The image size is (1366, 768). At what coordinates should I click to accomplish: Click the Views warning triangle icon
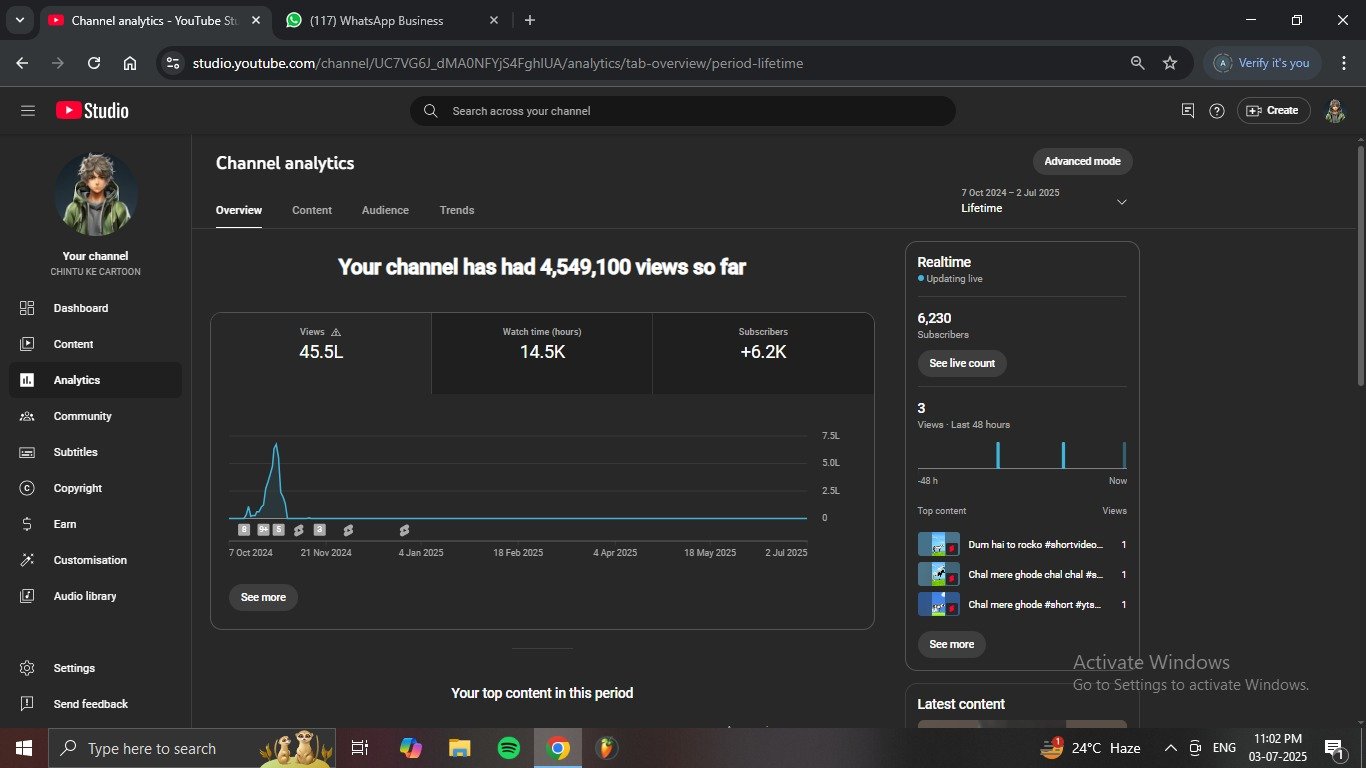point(336,332)
